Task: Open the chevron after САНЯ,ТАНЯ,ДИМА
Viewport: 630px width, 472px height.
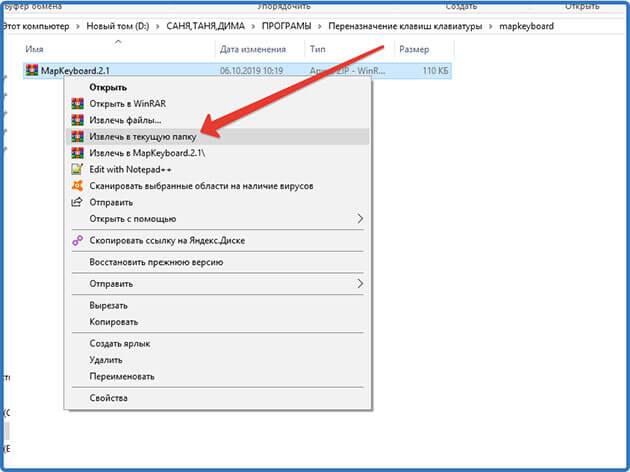Action: [253, 27]
